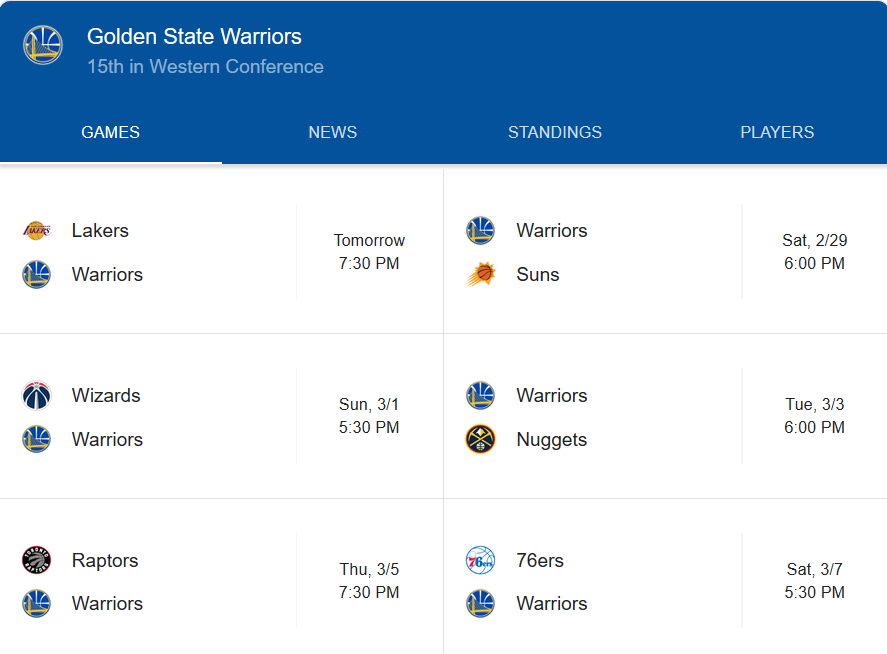Click the Lakers team name
Viewport: 887px width, 654px height.
pyautogui.click(x=100, y=231)
